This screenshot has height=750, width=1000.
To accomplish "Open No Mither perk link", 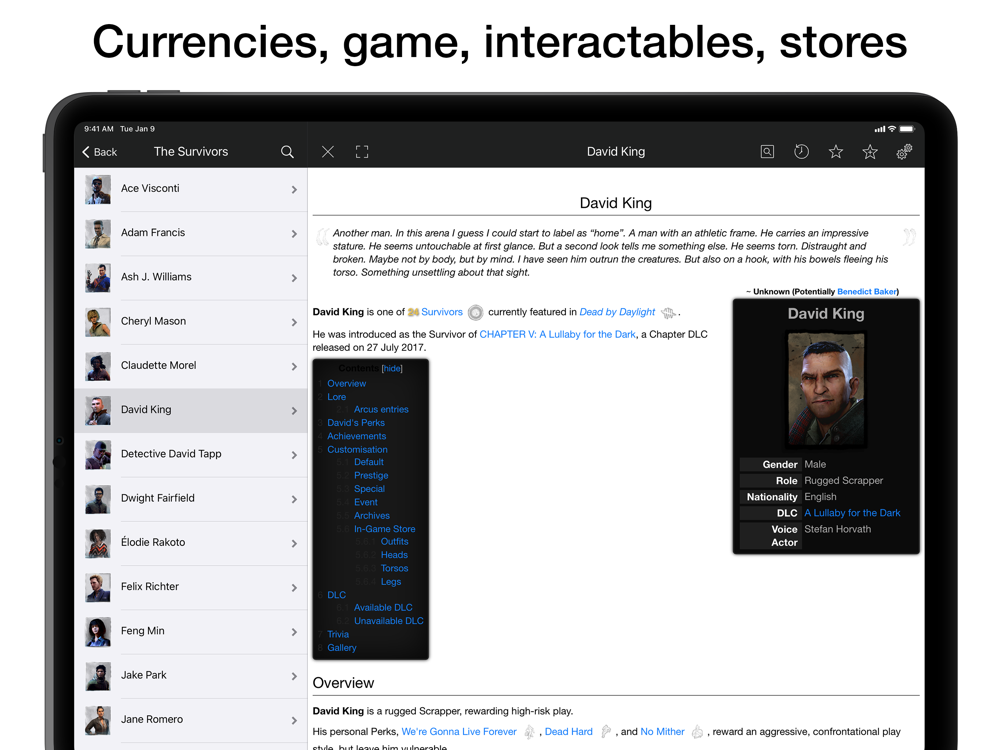I will click(x=663, y=732).
